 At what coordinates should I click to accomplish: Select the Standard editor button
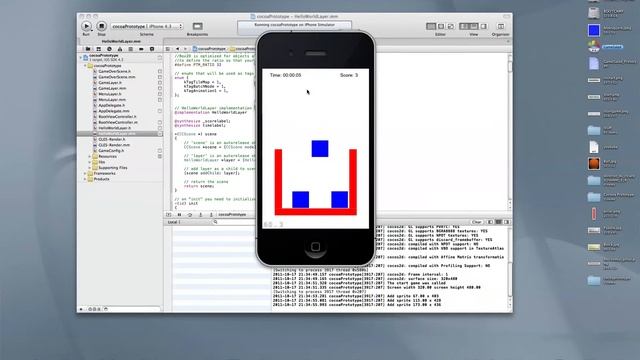point(431,26)
